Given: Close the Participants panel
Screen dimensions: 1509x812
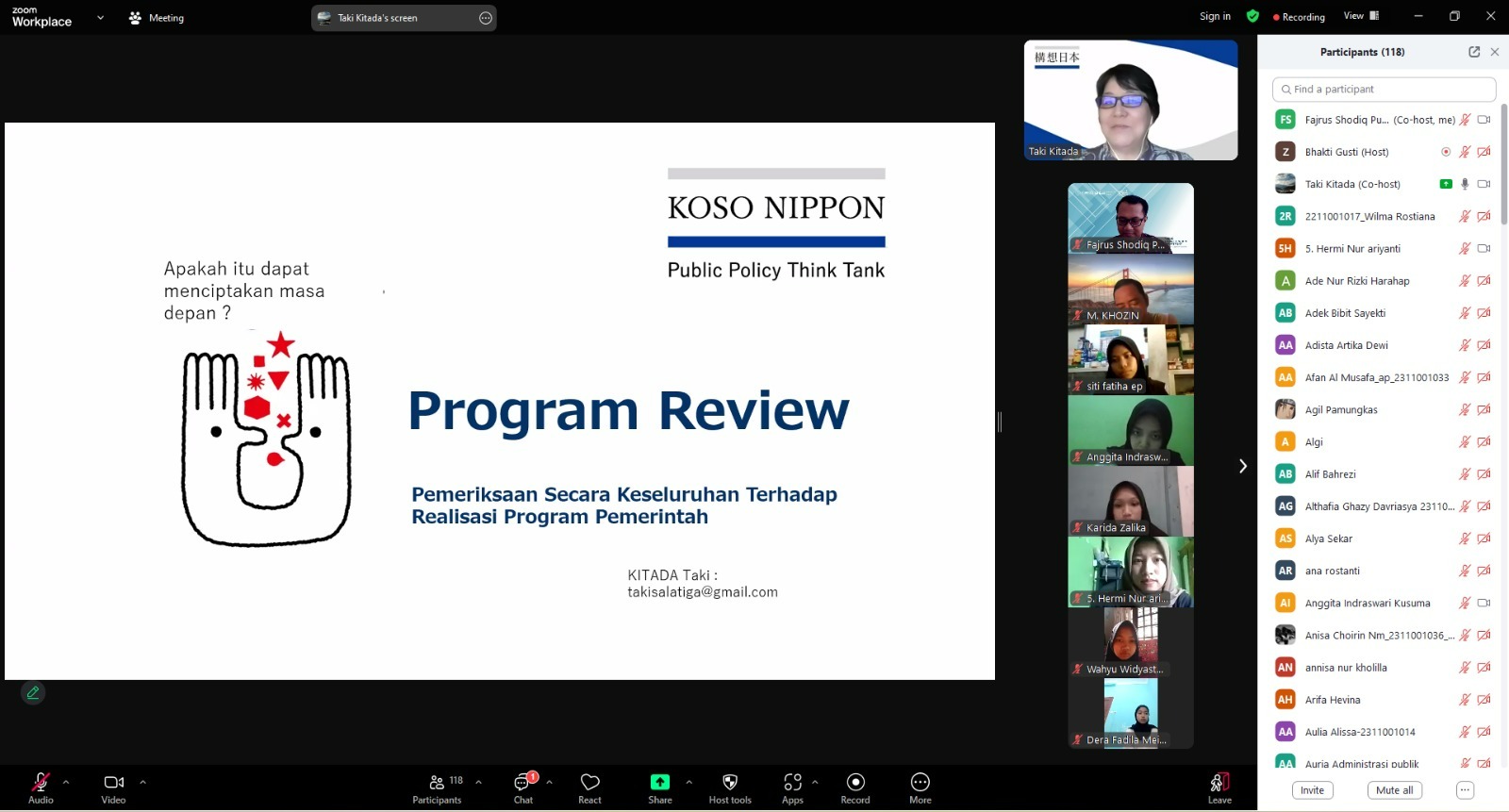Looking at the screenshot, I should 1495,52.
